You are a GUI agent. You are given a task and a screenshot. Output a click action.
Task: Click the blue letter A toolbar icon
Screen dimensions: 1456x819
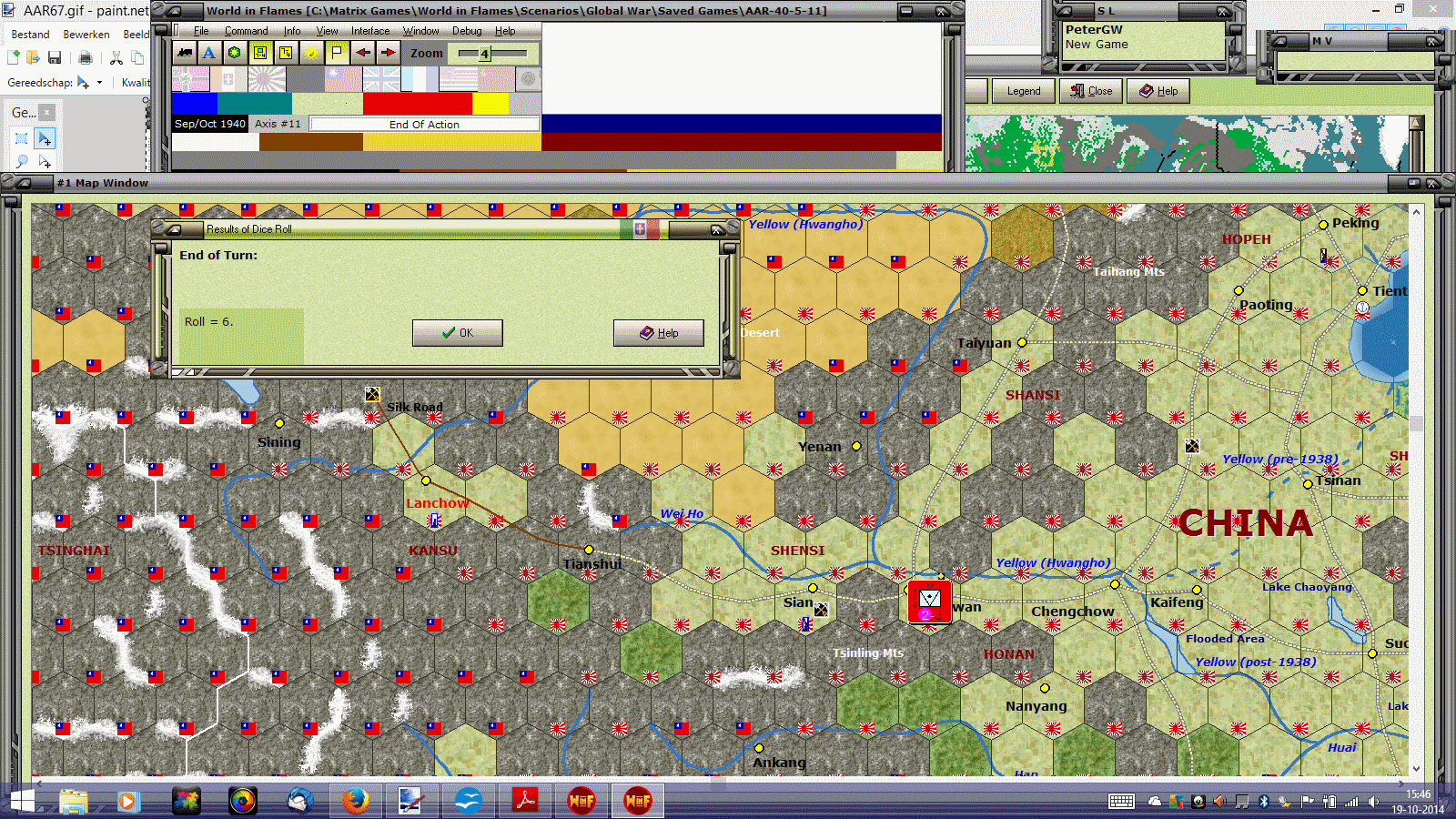(x=209, y=53)
